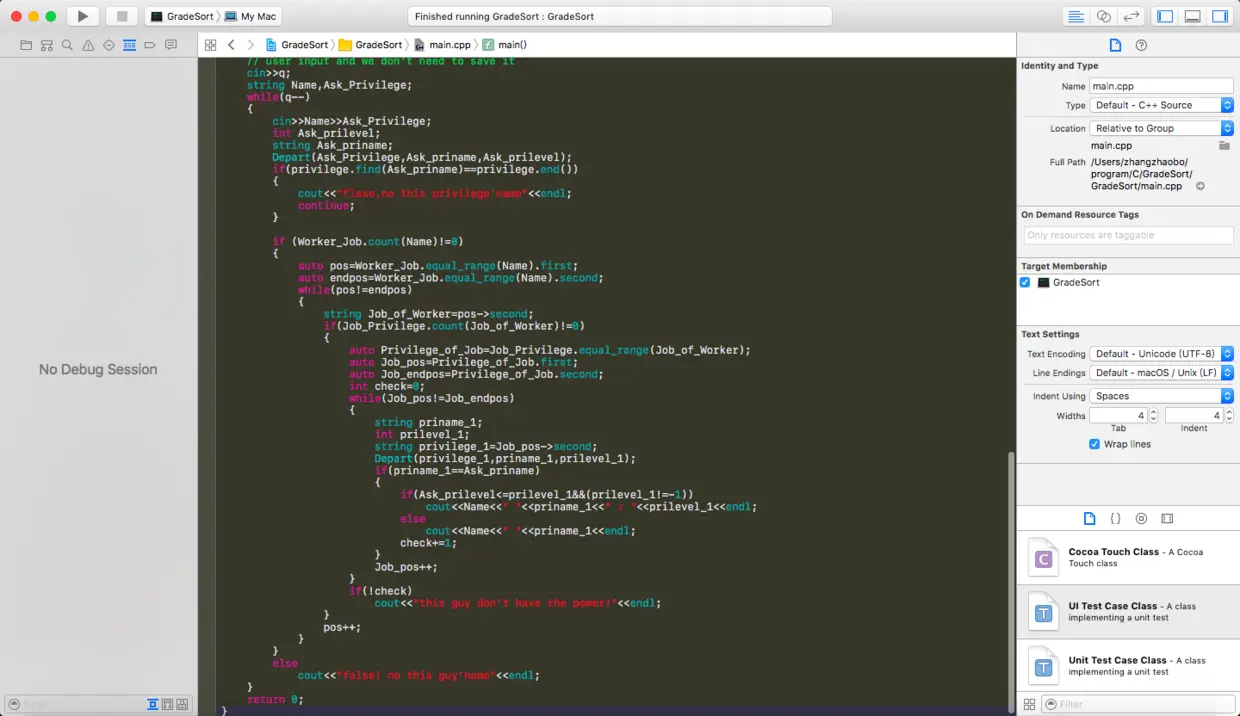Image resolution: width=1240 pixels, height=716 pixels.
Task: Go forward in editor history
Action: pos(250,45)
